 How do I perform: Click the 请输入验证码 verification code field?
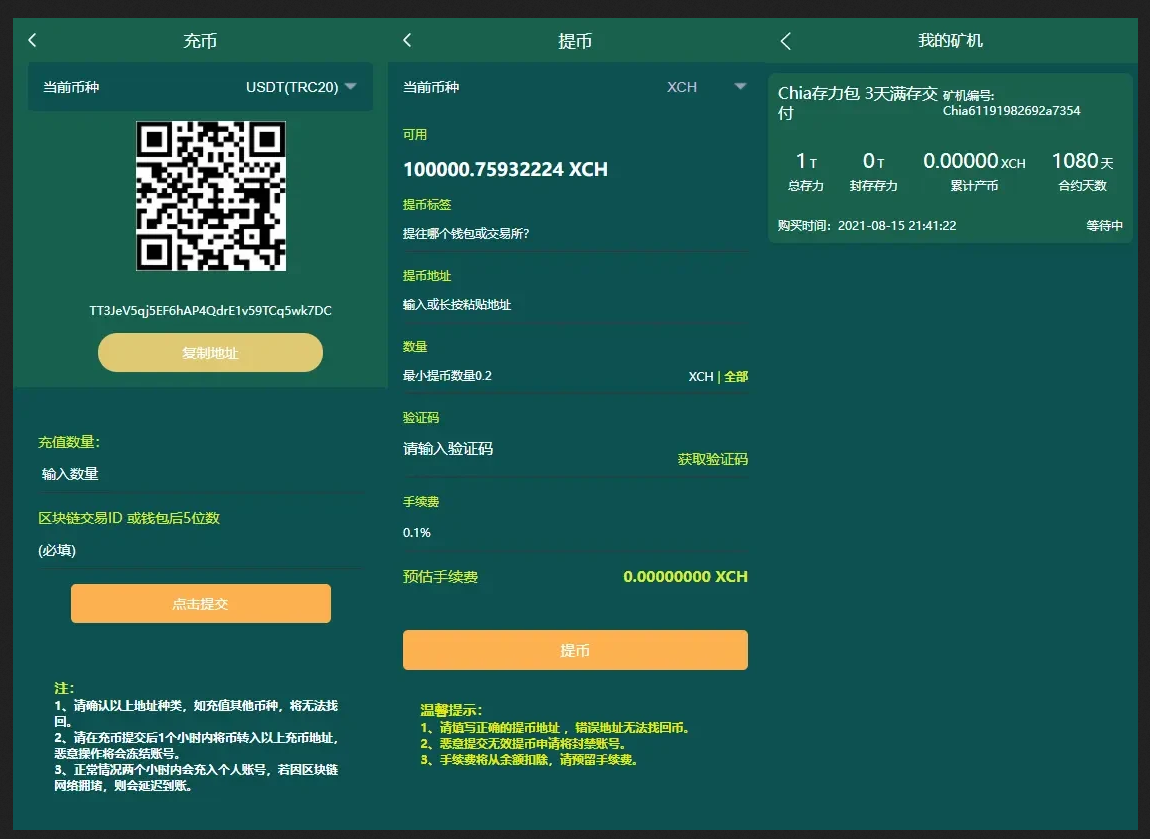pyautogui.click(x=530, y=450)
